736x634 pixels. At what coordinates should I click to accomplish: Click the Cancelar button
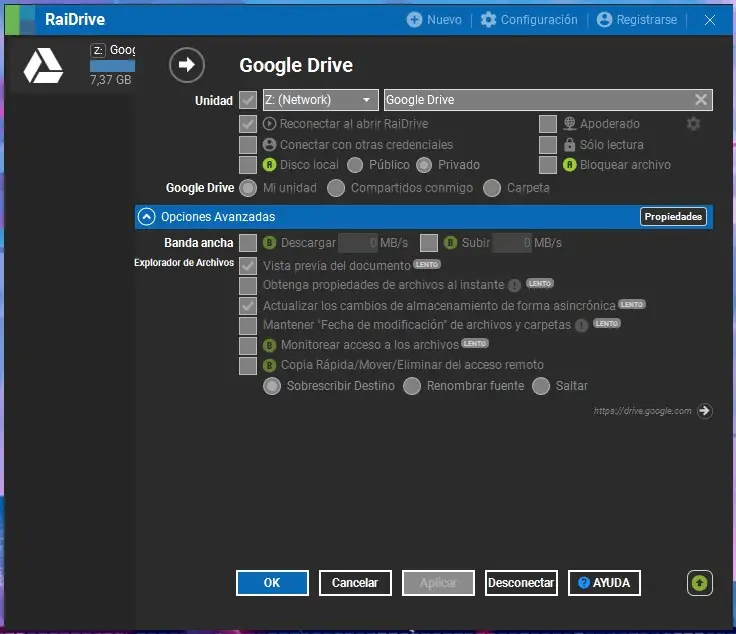click(x=355, y=583)
